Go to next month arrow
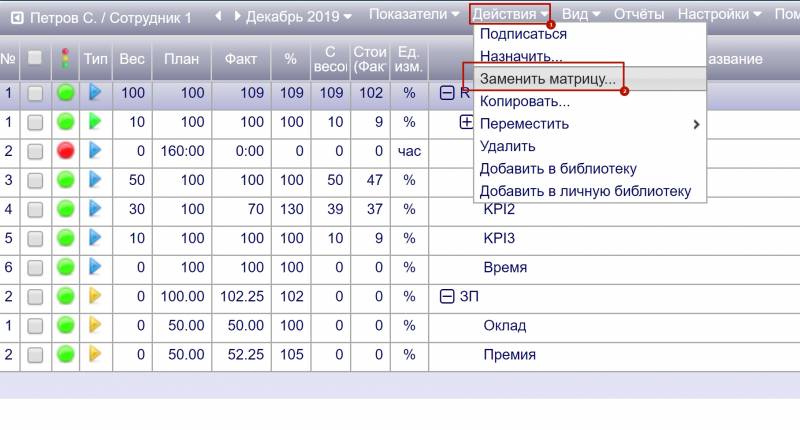Screen dimensions: 800x430 pyautogui.click(x=237, y=16)
